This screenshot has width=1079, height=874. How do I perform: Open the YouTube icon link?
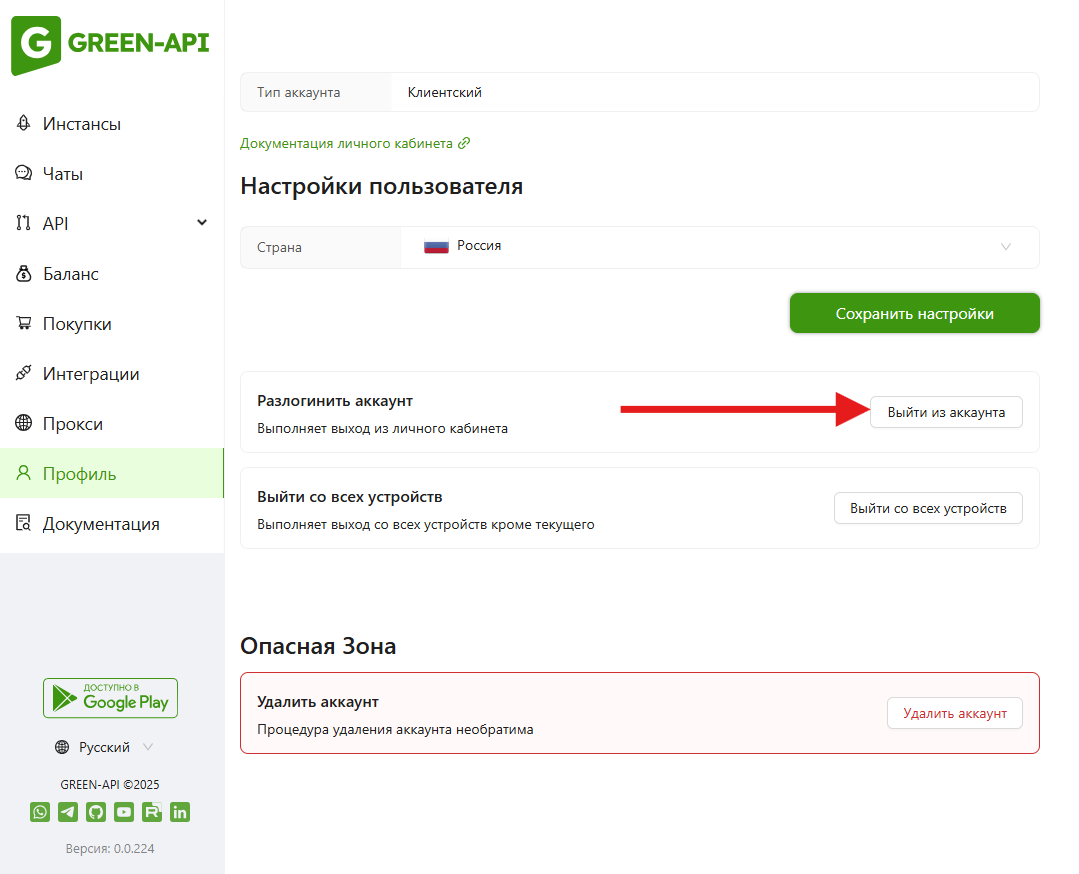(124, 812)
